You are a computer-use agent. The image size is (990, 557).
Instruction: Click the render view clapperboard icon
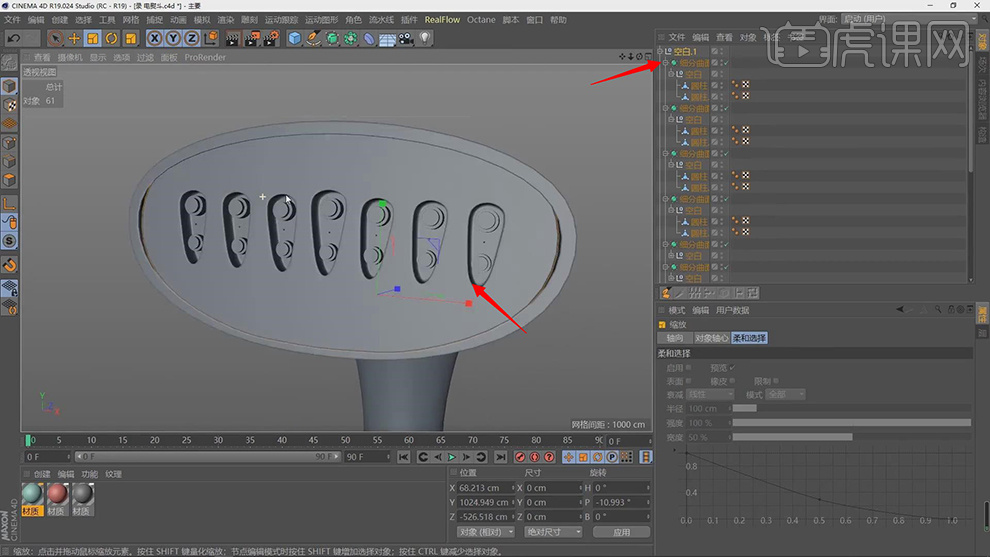coord(232,38)
